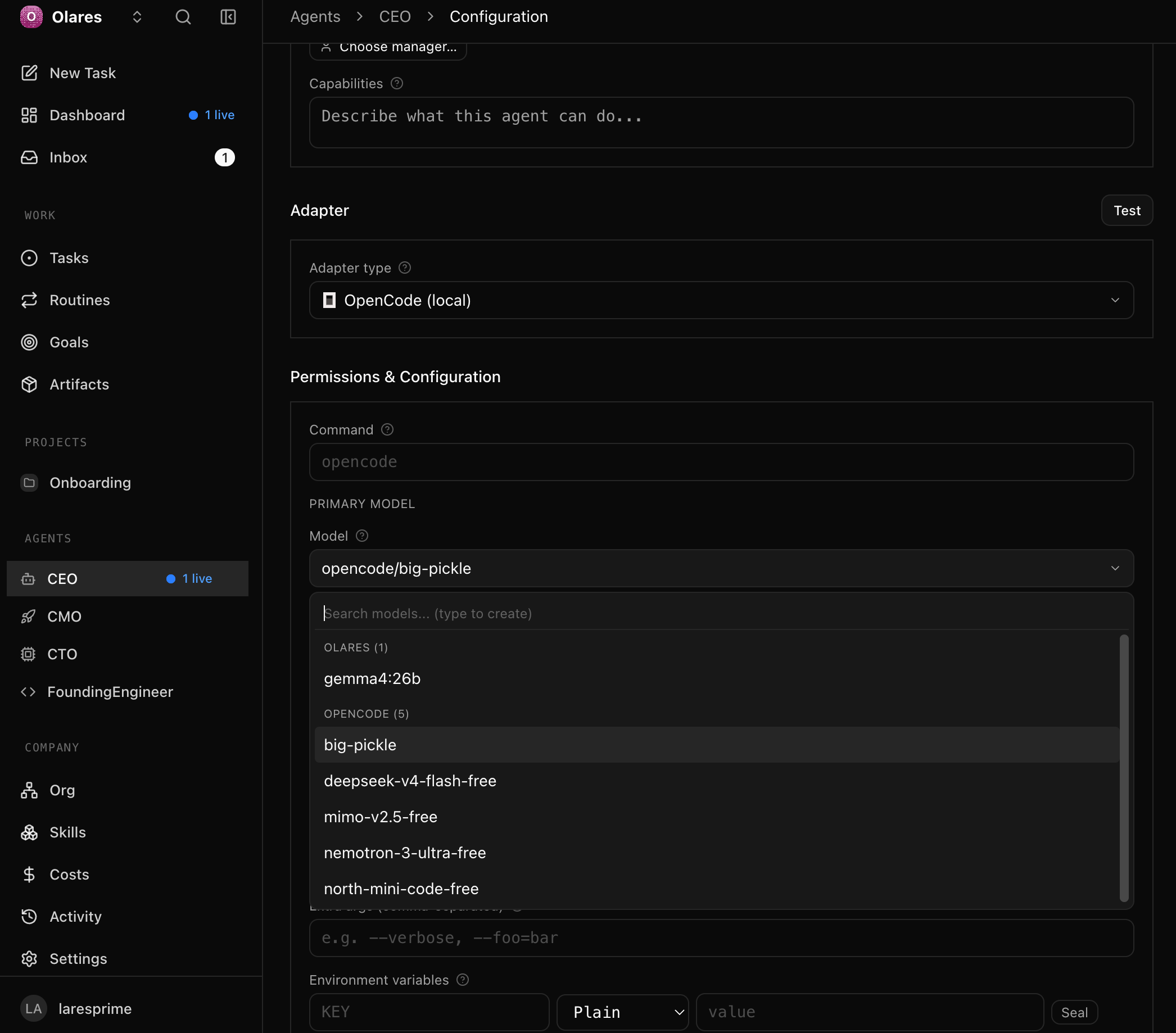
Task: Click the FoundingEngineer code brackets icon
Action: click(x=28, y=692)
